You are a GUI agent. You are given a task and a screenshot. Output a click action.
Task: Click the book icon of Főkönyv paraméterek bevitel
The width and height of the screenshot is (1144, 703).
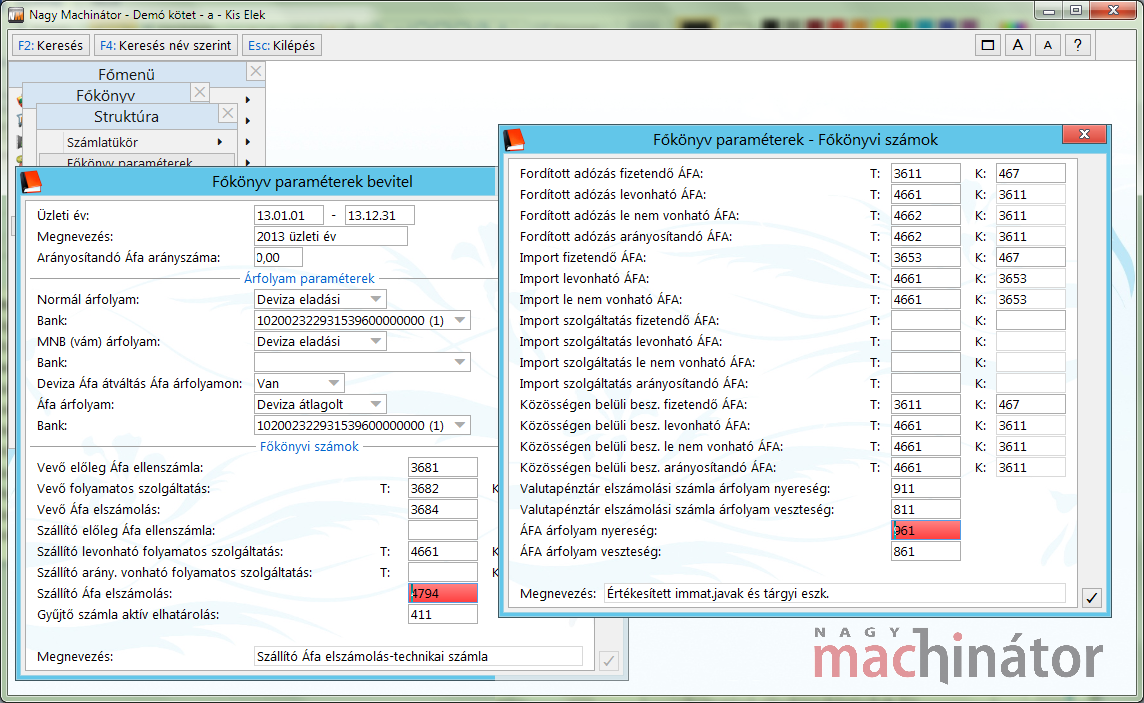click(x=31, y=182)
